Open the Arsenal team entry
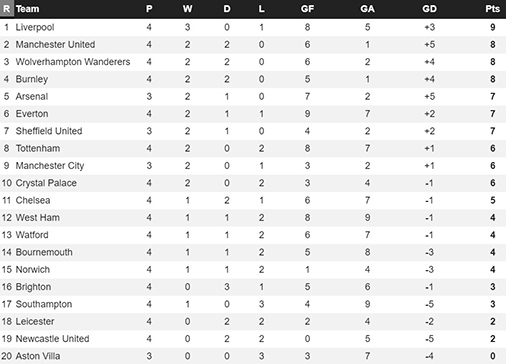This screenshot has width=506, height=364. [x=32, y=97]
